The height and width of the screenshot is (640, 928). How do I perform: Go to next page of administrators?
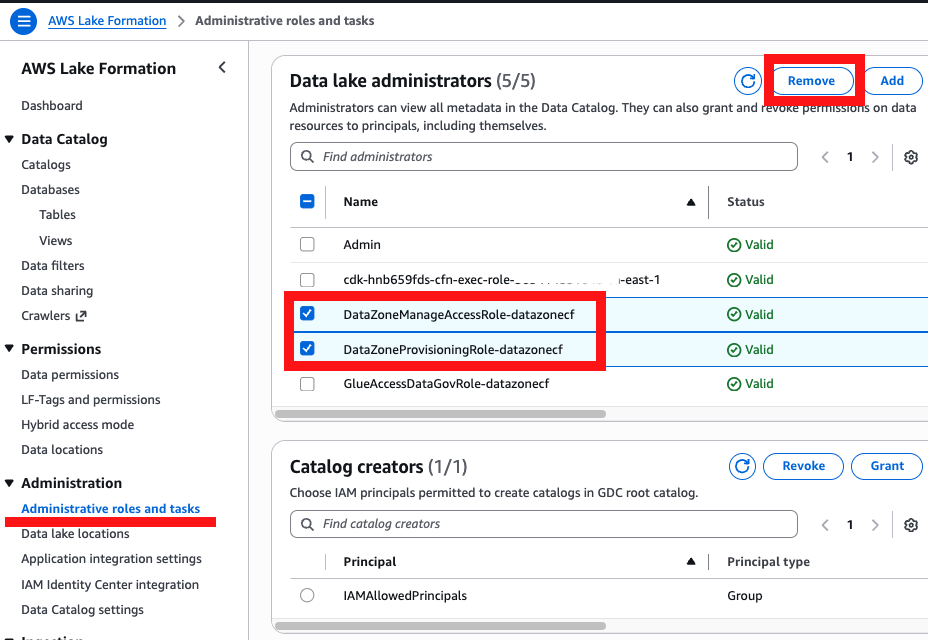(875, 157)
